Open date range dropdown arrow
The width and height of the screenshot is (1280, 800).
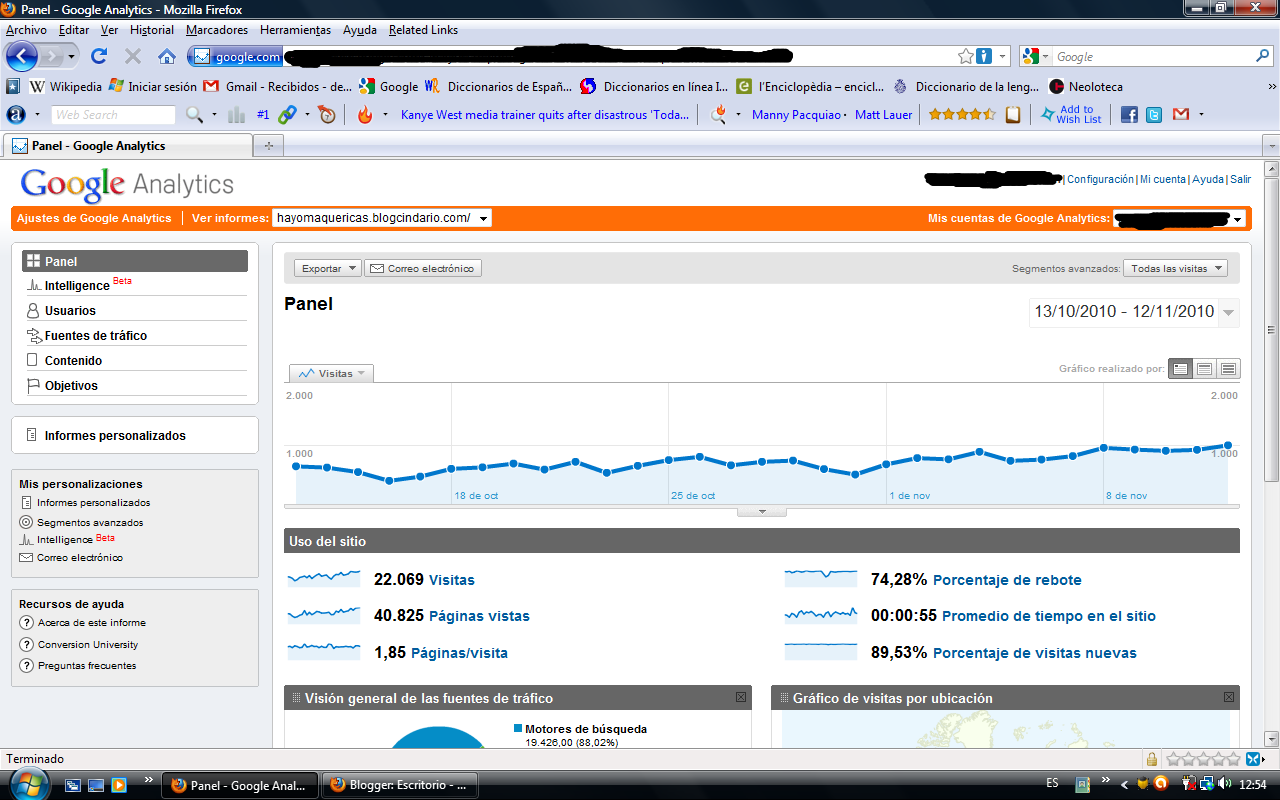click(1229, 312)
